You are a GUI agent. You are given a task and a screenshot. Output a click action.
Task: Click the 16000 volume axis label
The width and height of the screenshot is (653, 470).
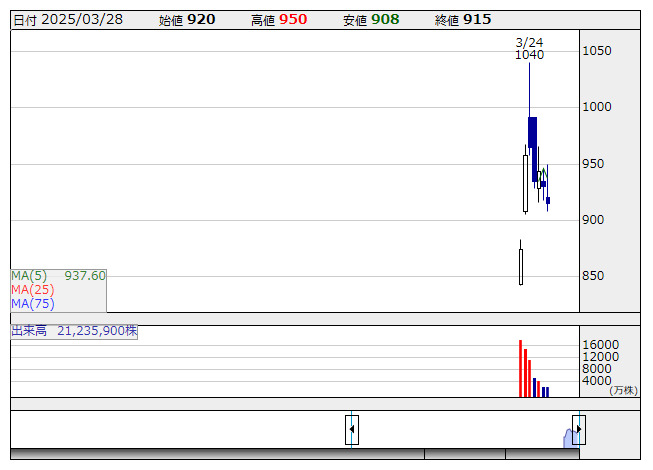[x=601, y=345]
